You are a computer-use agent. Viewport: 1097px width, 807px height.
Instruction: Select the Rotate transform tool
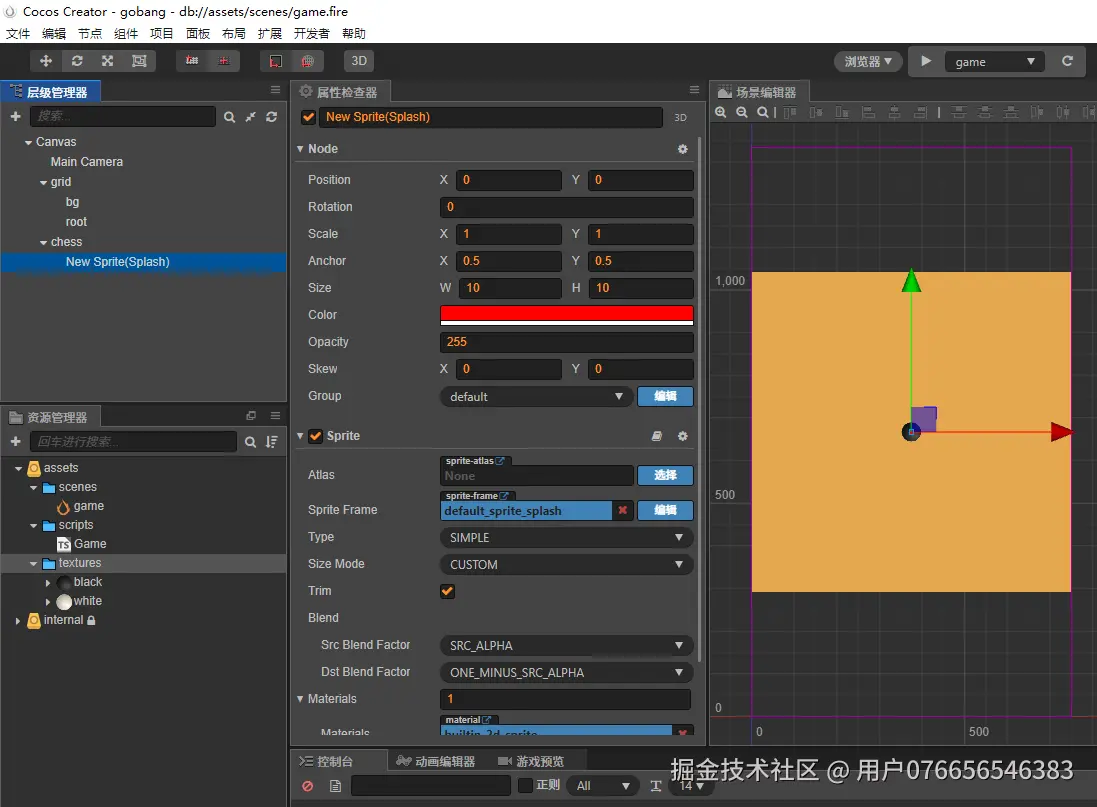coord(77,61)
